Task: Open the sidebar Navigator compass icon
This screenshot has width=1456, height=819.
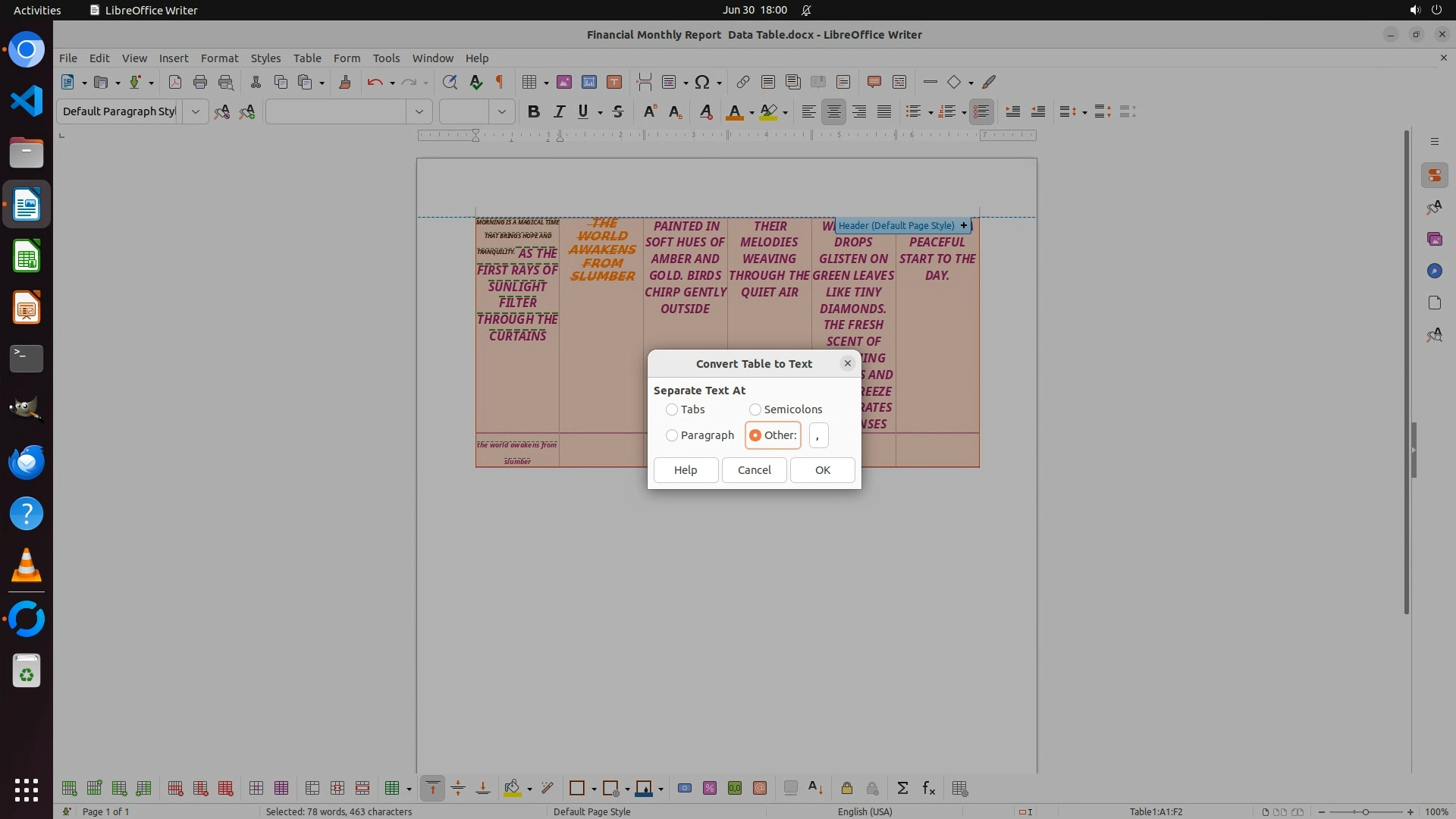Action: pos(1434,271)
